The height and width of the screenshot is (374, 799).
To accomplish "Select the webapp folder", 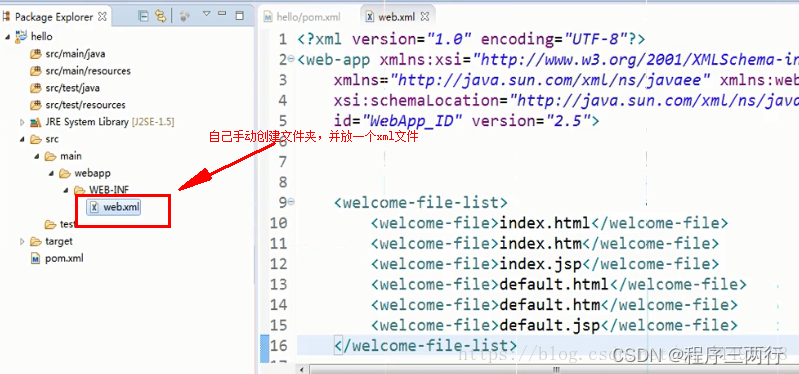I will [x=92, y=173].
